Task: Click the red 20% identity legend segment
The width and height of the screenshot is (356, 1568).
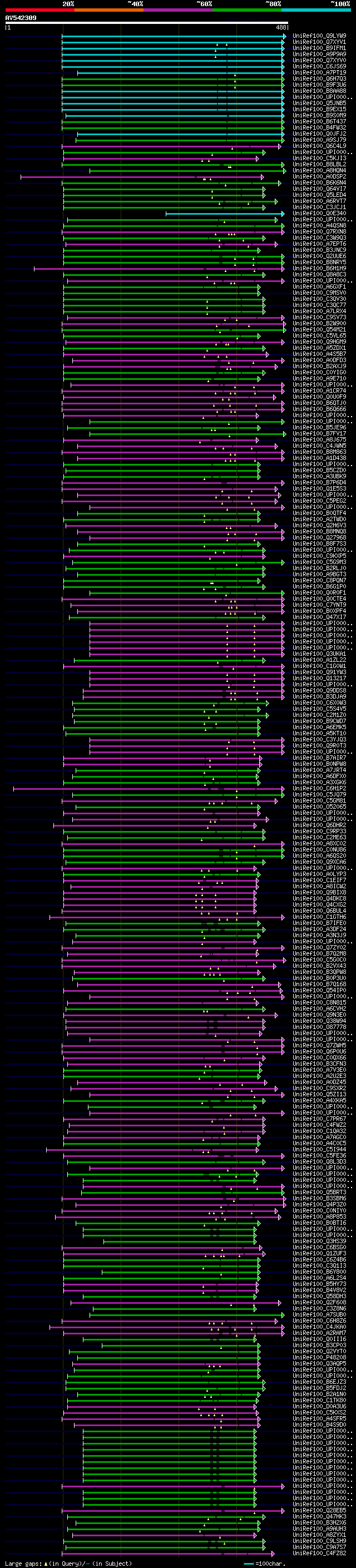Action: click(39, 11)
